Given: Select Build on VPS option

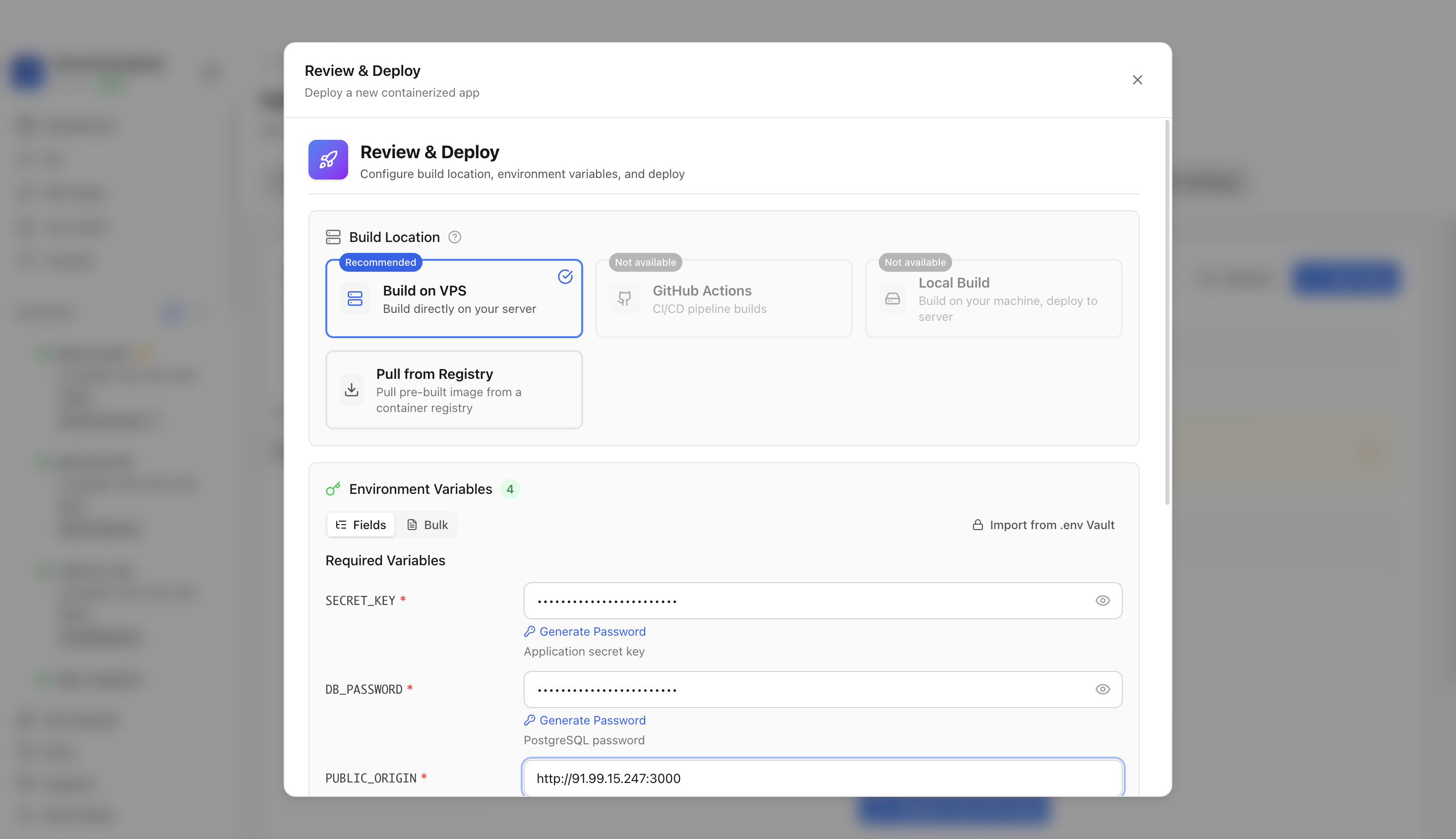Looking at the screenshot, I should (454, 299).
